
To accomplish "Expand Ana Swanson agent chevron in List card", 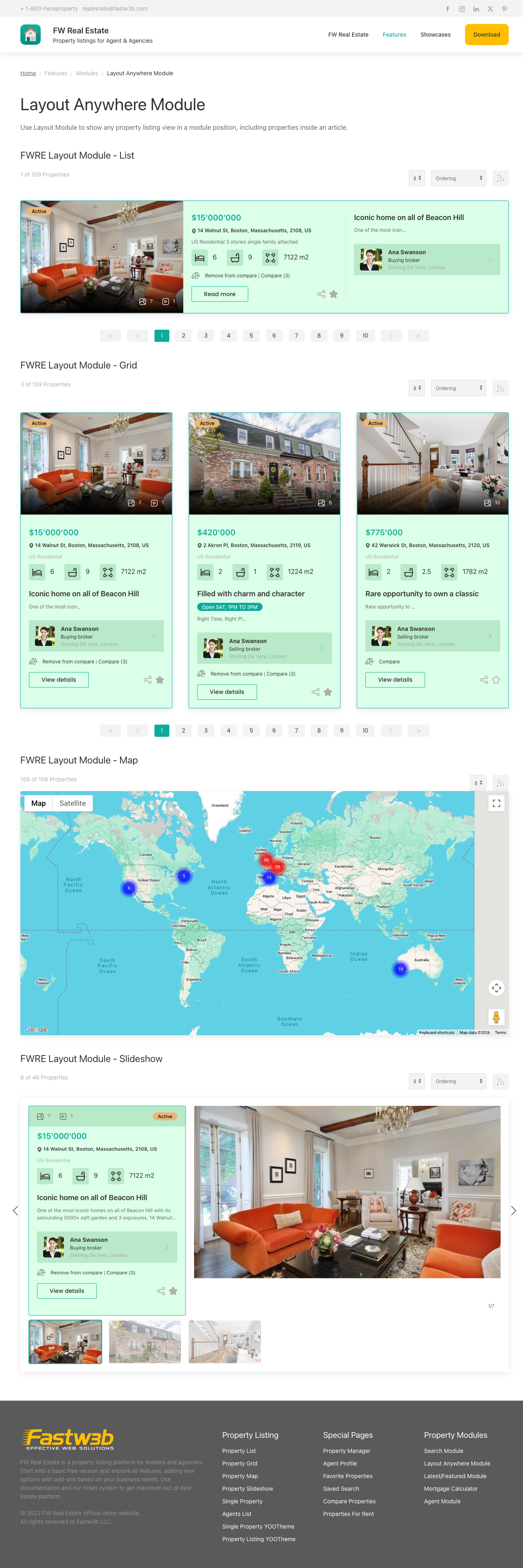I will coord(490,260).
